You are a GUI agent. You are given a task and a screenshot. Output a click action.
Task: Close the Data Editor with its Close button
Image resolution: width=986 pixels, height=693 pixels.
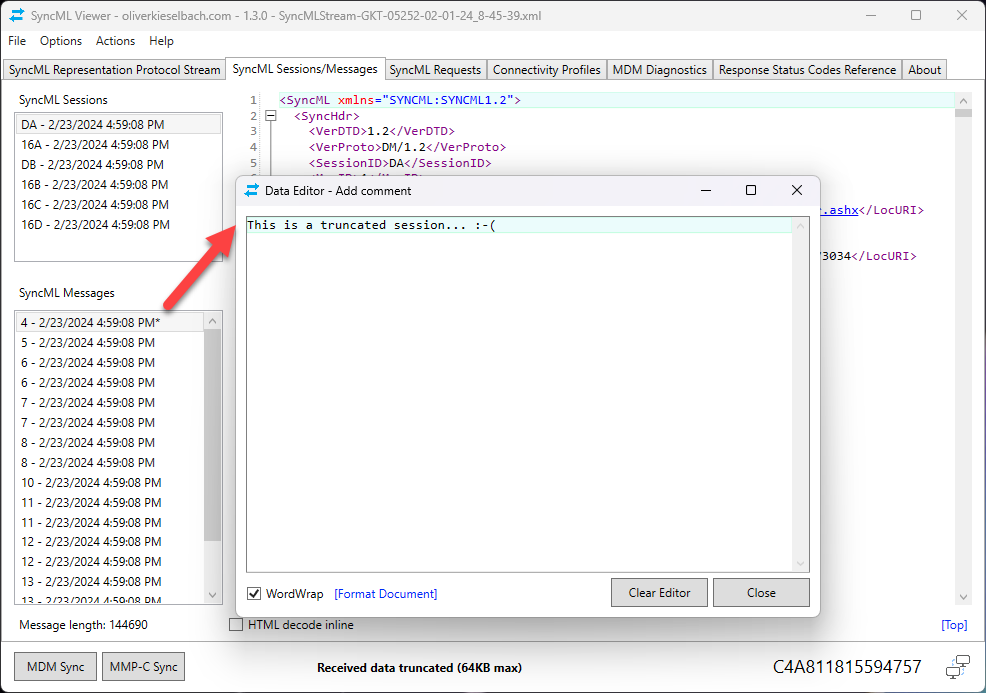[760, 592]
